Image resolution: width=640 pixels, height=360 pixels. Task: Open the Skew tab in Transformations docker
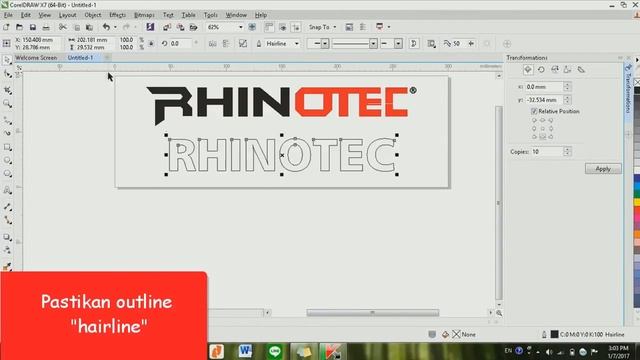[581, 70]
